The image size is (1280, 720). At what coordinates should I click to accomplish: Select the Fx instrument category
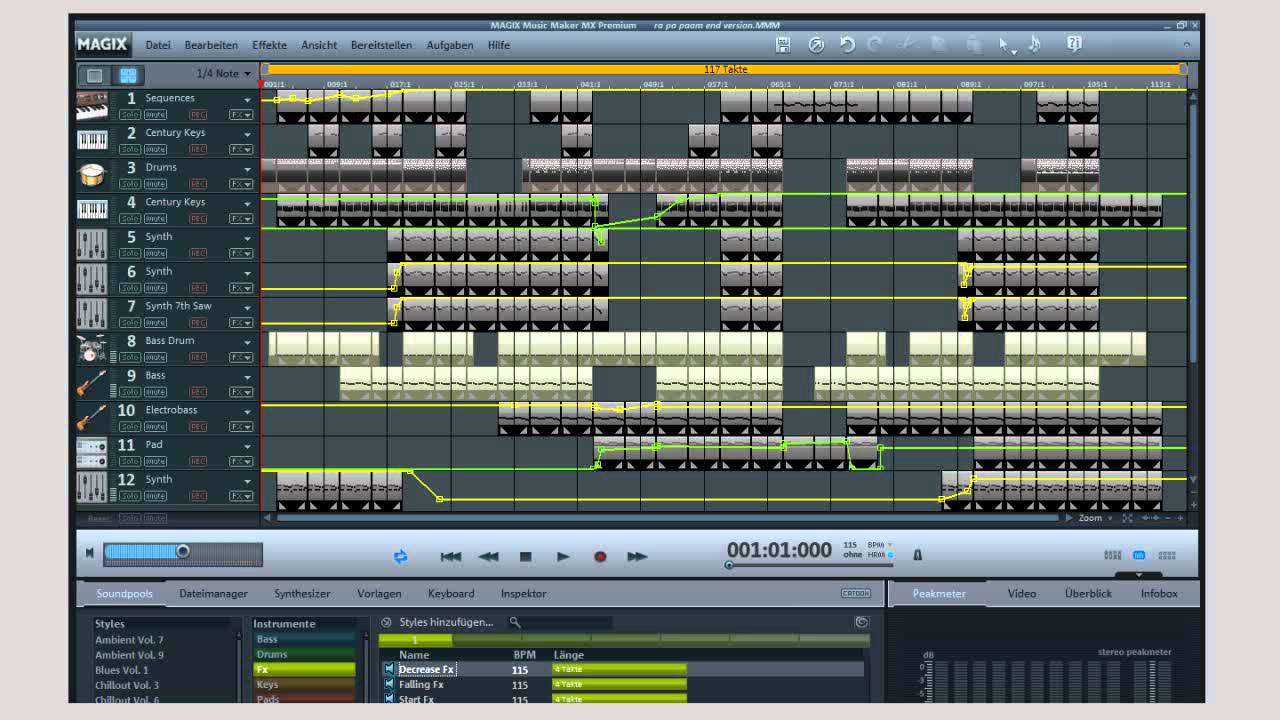[304, 669]
